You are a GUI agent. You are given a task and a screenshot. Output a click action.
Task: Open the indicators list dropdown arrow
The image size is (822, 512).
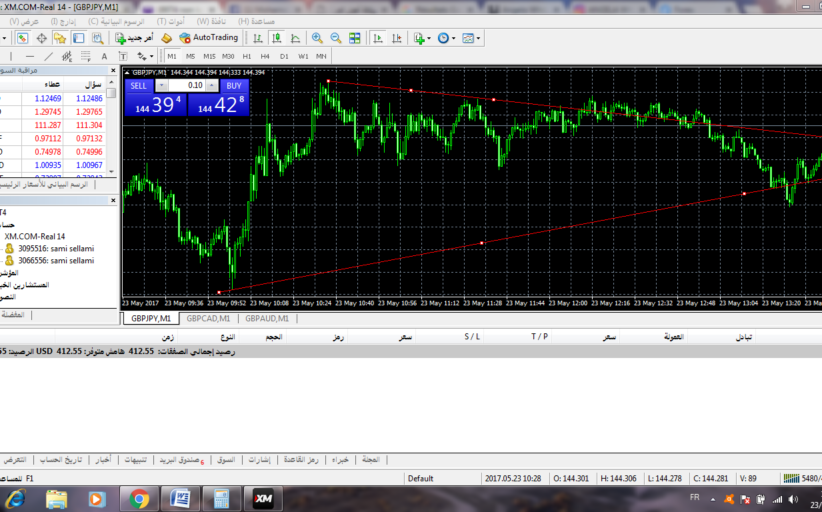pos(429,38)
